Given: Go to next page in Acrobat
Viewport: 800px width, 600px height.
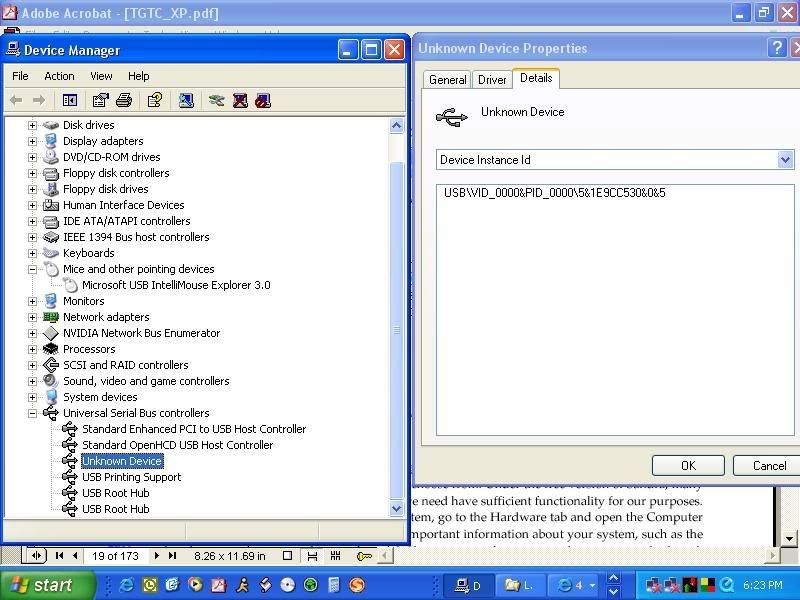Looking at the screenshot, I should pyautogui.click(x=157, y=556).
